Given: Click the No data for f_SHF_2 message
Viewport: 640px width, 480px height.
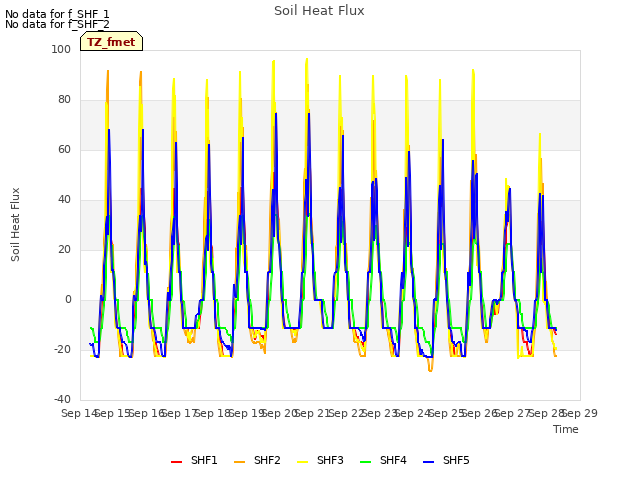Looking at the screenshot, I should click(57, 24).
